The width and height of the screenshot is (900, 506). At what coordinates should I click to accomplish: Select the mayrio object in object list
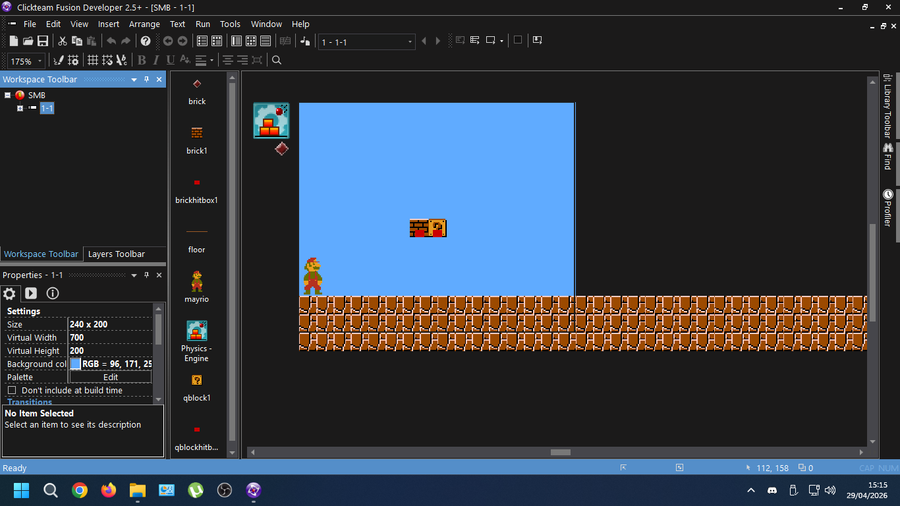pyautogui.click(x=196, y=286)
